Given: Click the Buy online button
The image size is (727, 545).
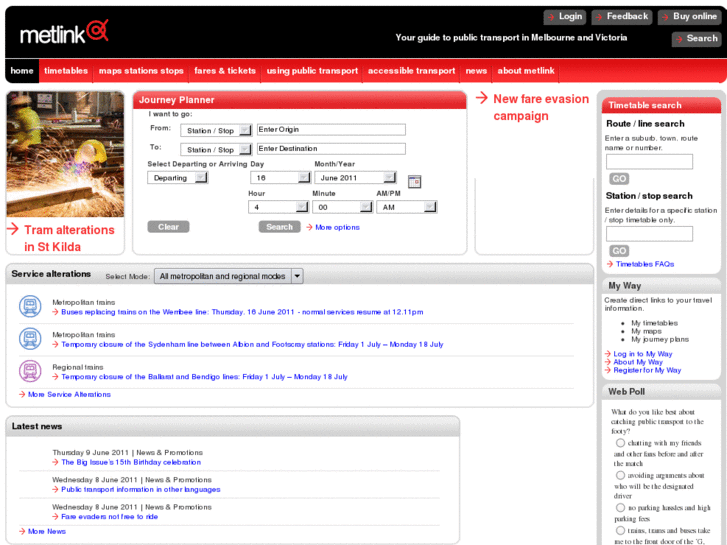Looking at the screenshot, I should (689, 17).
